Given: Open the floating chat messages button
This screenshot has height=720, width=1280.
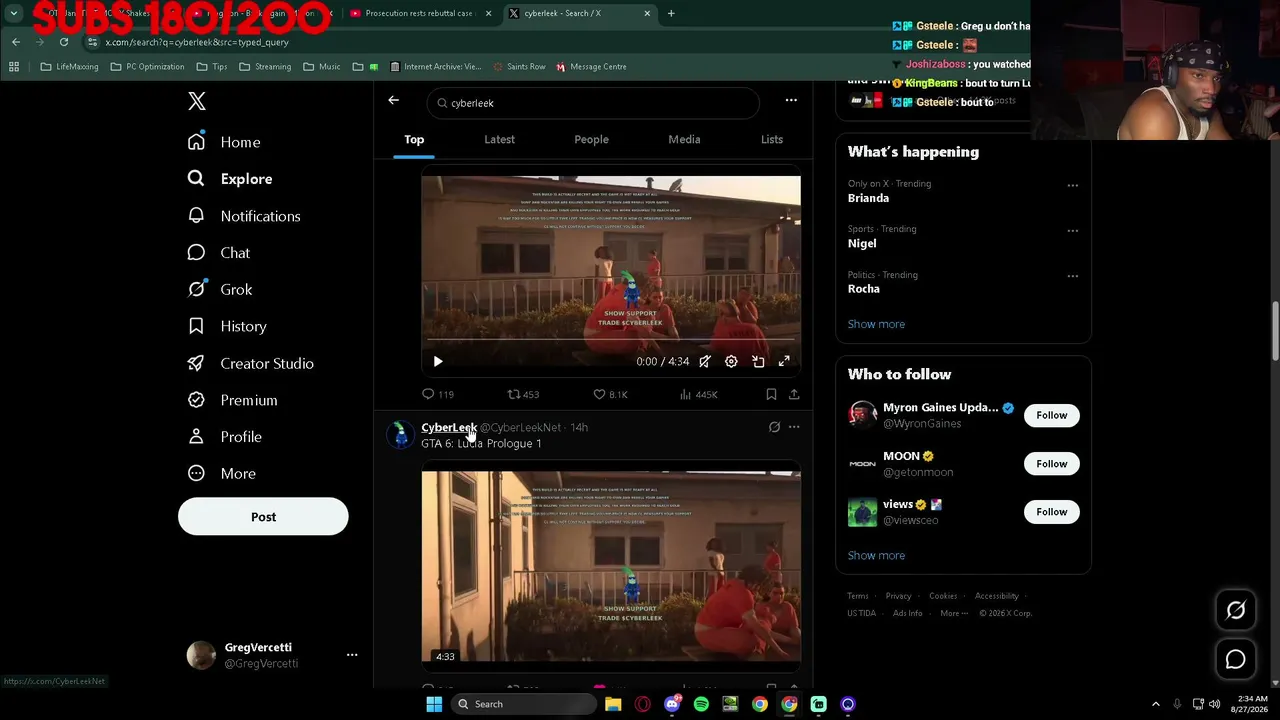Looking at the screenshot, I should click(x=1236, y=659).
